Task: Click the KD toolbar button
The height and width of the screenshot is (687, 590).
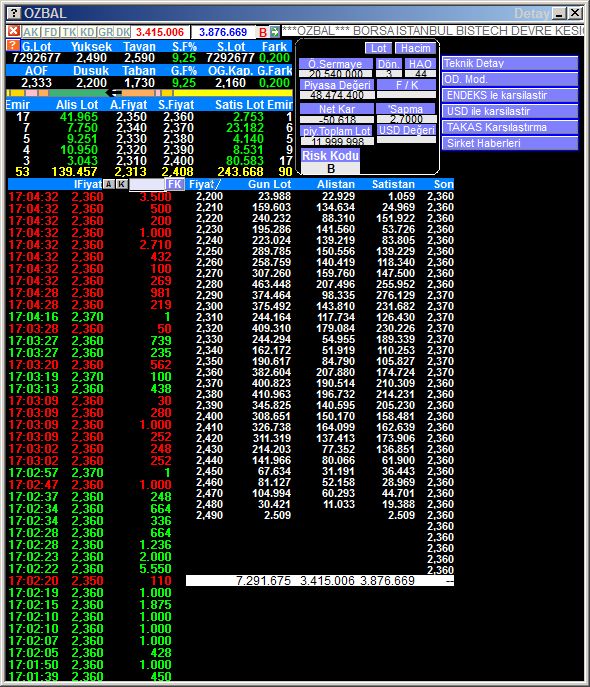Action: click(88, 32)
